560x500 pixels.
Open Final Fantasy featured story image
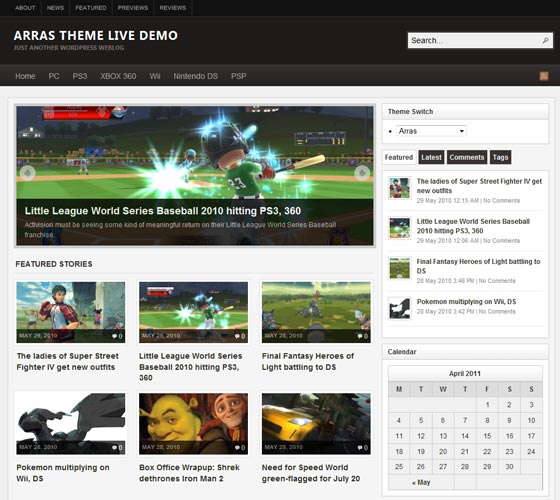tap(316, 312)
